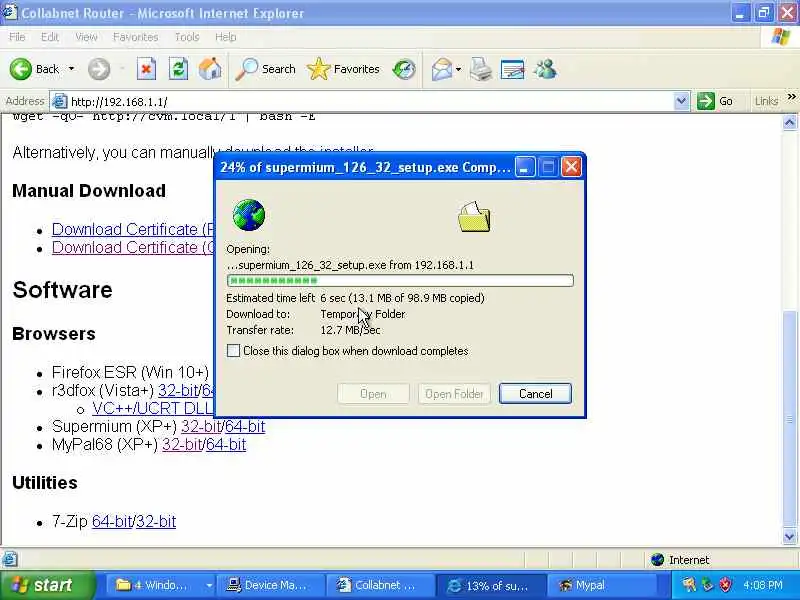Screen dimensions: 800x600
Task: Open the Search magnifier toolbar button
Action: (x=265, y=69)
